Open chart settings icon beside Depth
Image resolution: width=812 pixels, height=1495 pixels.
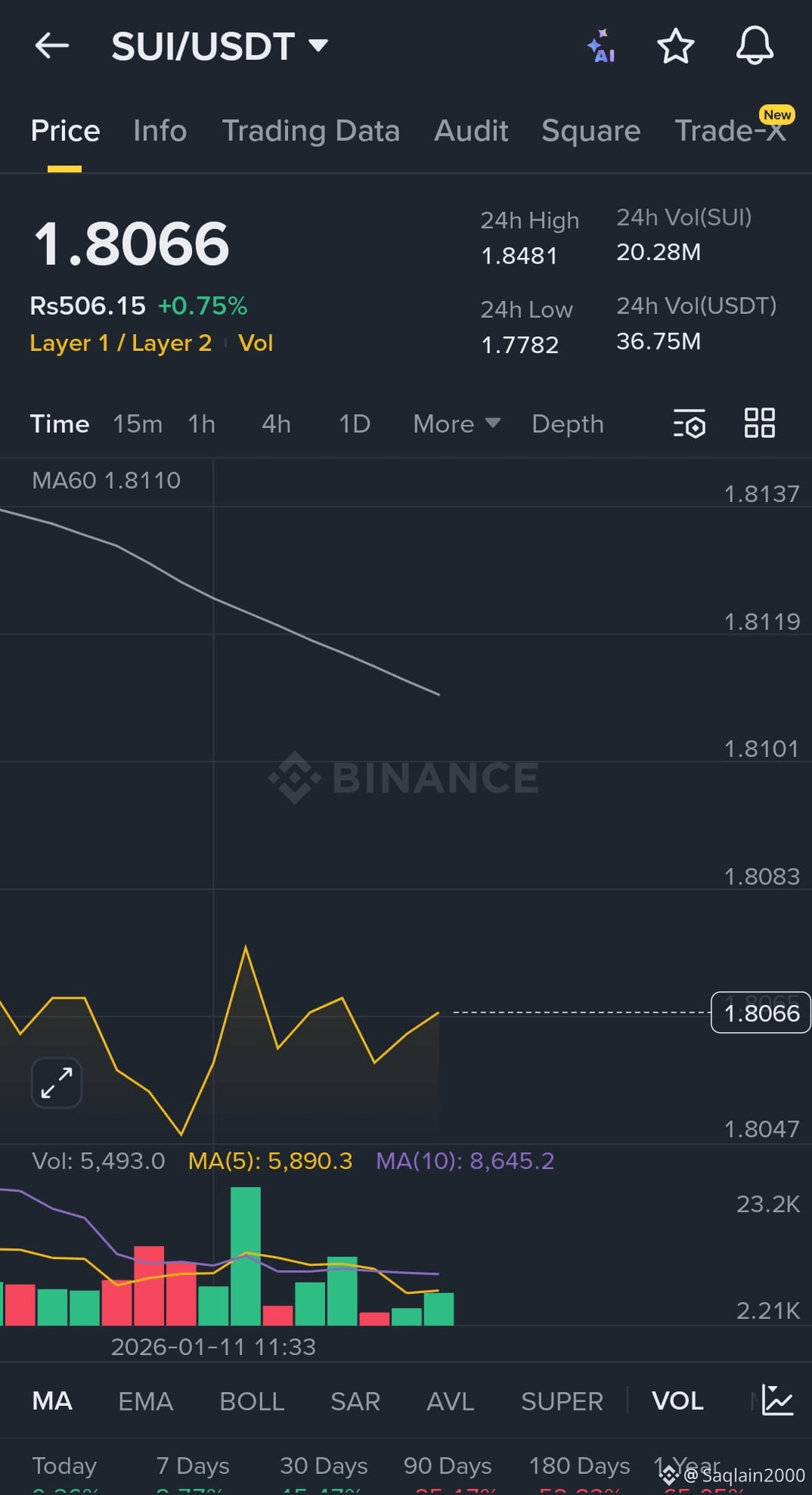(x=690, y=423)
